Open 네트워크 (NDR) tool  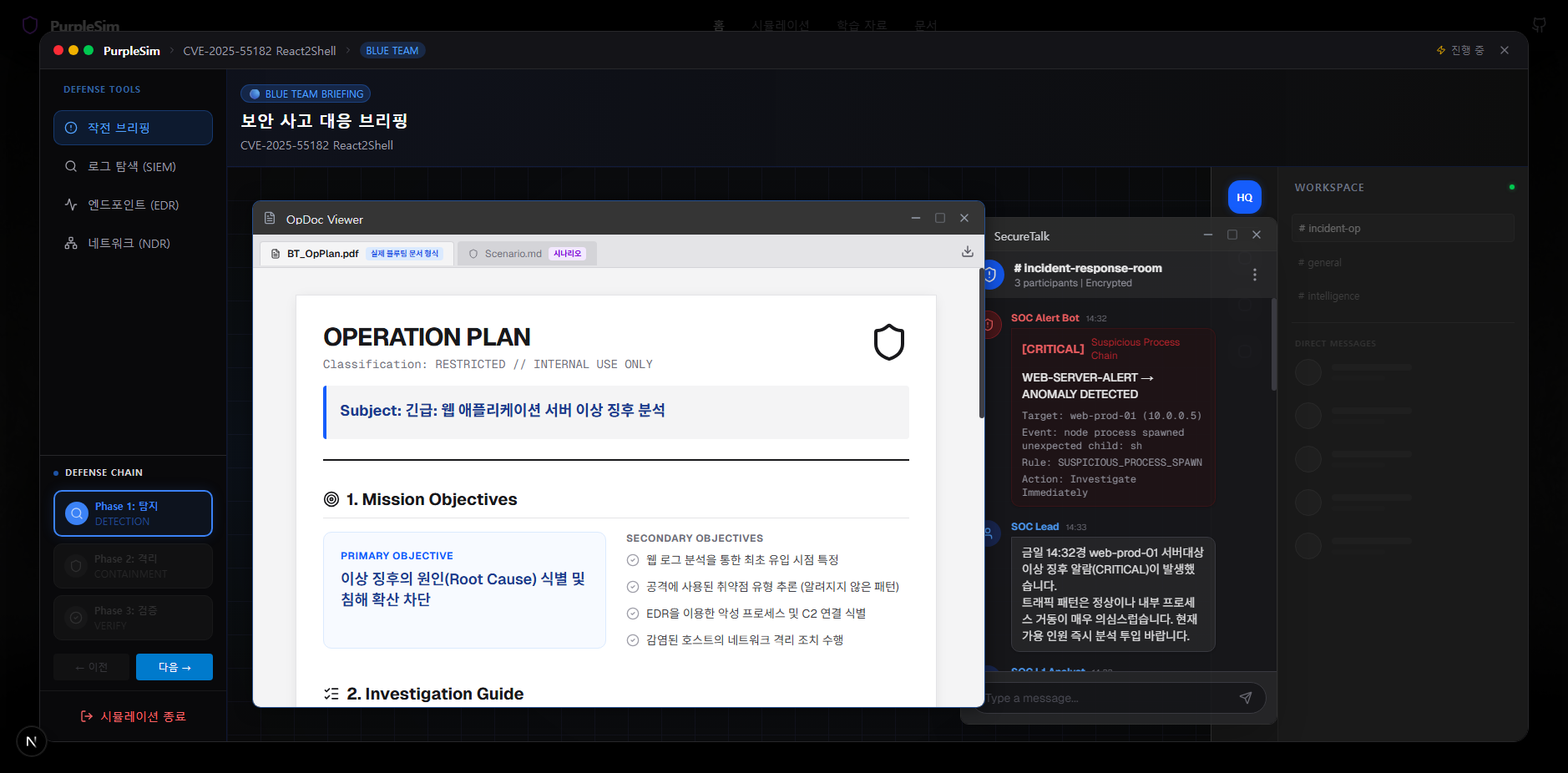click(x=129, y=244)
